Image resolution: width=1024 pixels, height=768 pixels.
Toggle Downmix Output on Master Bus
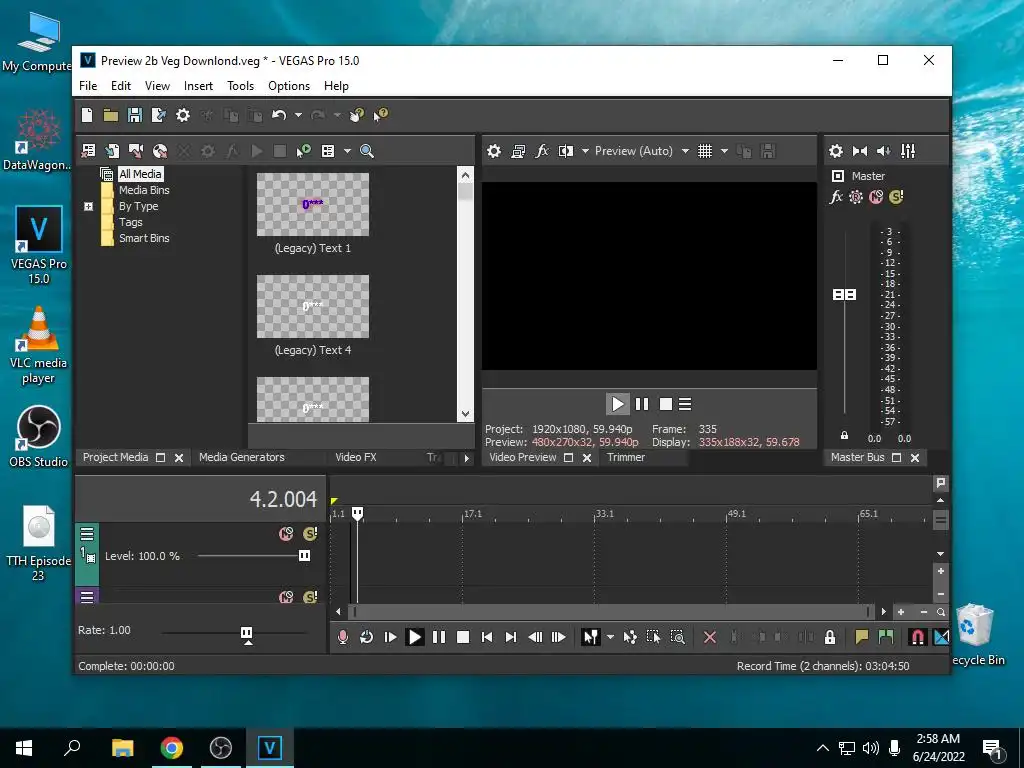(859, 151)
